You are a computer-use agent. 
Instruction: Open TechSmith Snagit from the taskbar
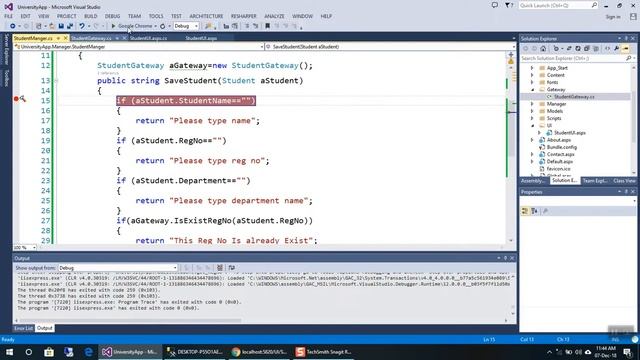[x=323, y=352]
